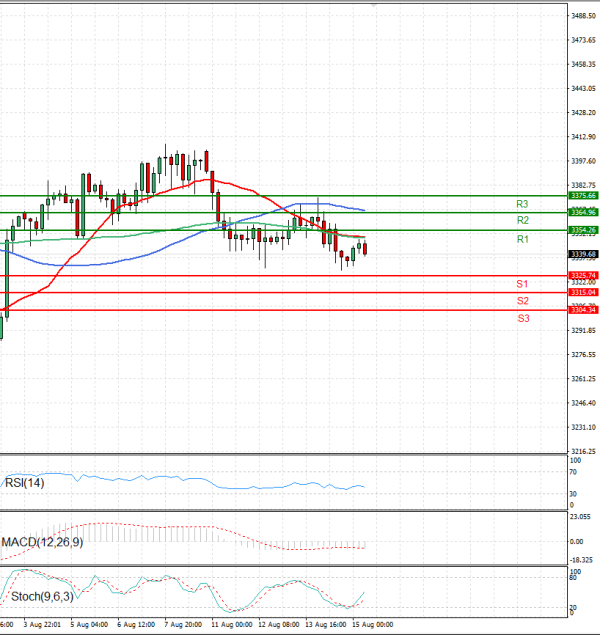This screenshot has height=635, width=600.
Task: Click the RSI(14) indicator label
Action: pos(24,483)
